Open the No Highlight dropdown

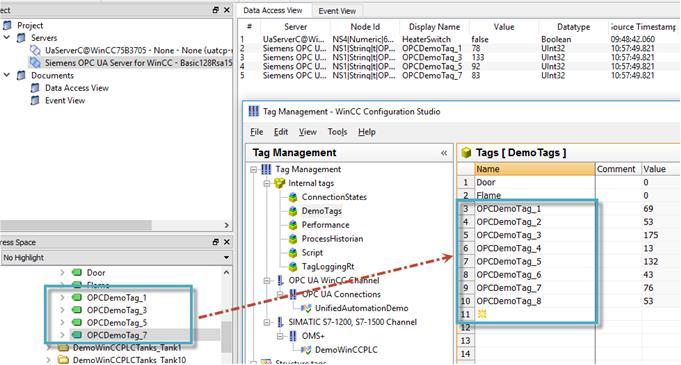click(226, 258)
